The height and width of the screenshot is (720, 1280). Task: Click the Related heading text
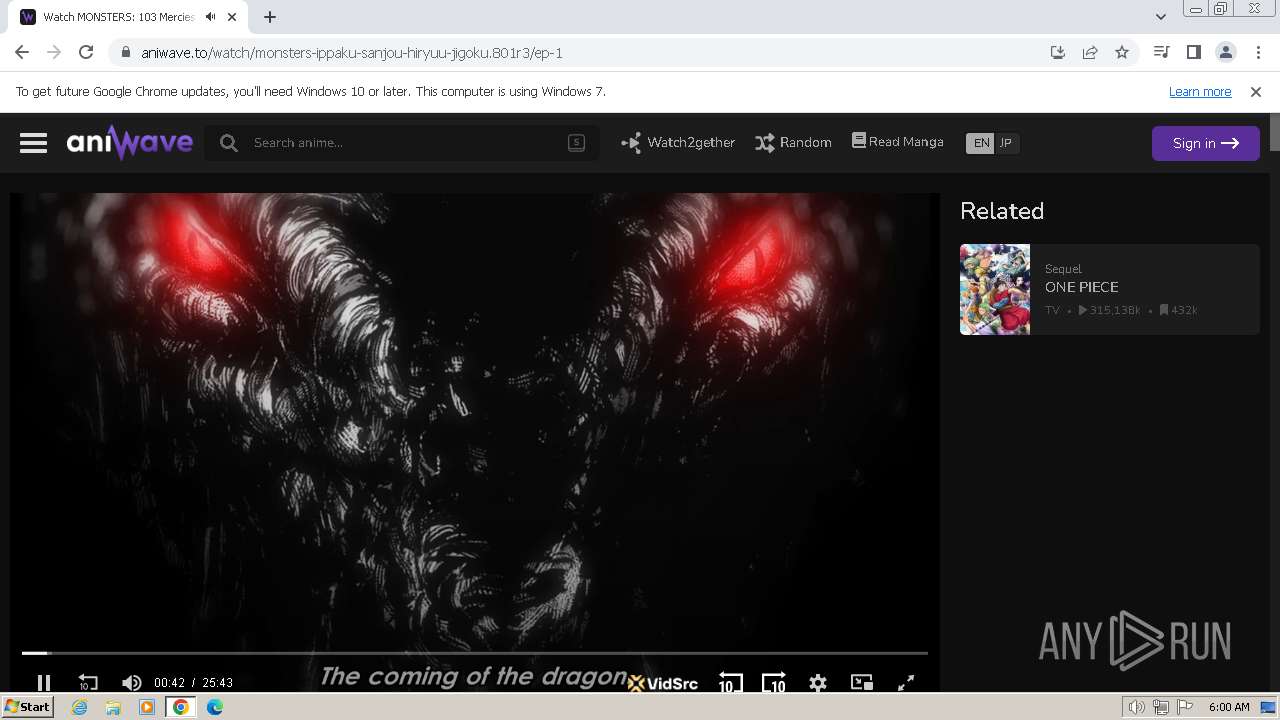point(1002,211)
